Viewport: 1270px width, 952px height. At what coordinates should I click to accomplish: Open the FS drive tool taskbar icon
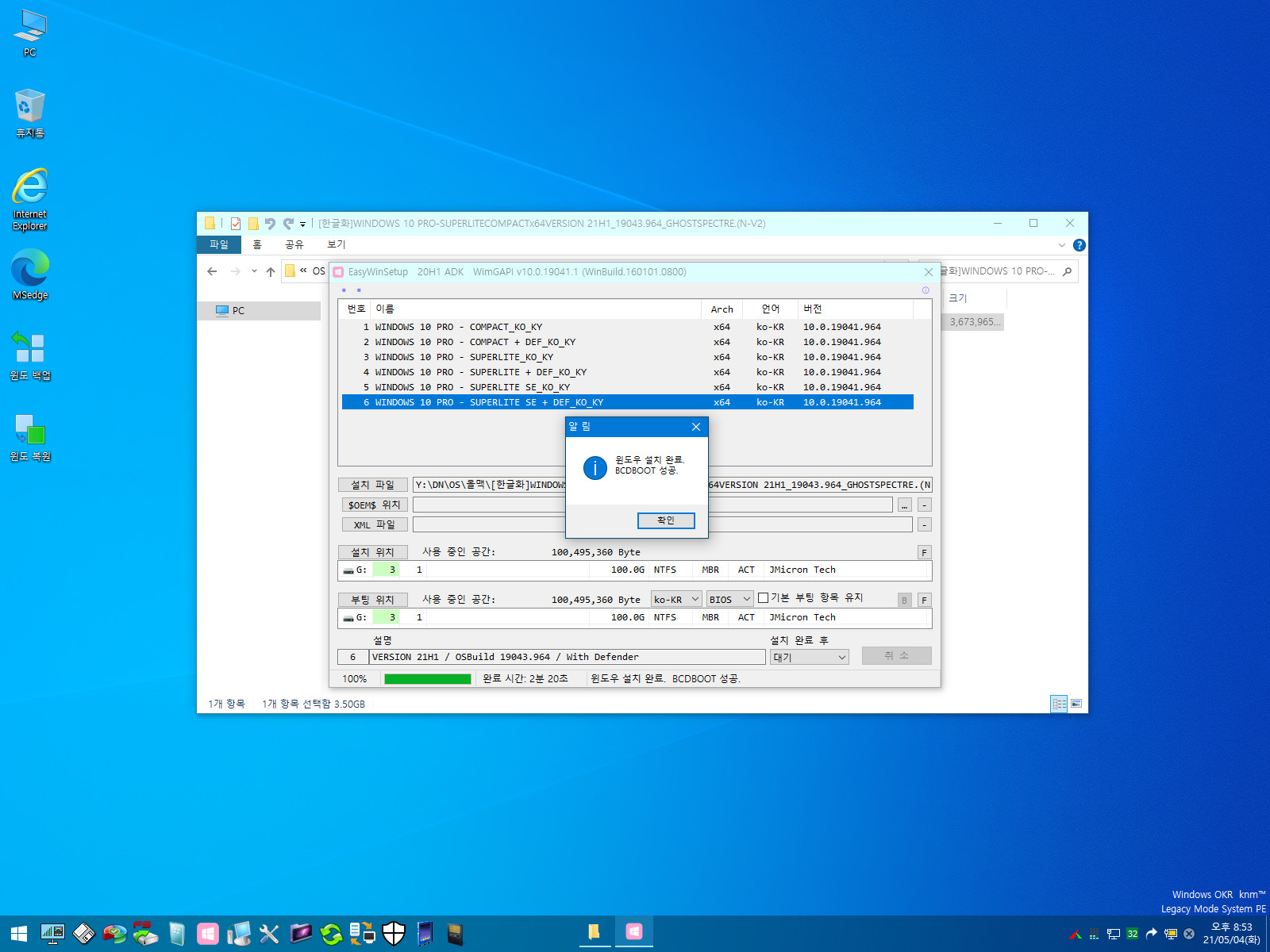pos(145,934)
